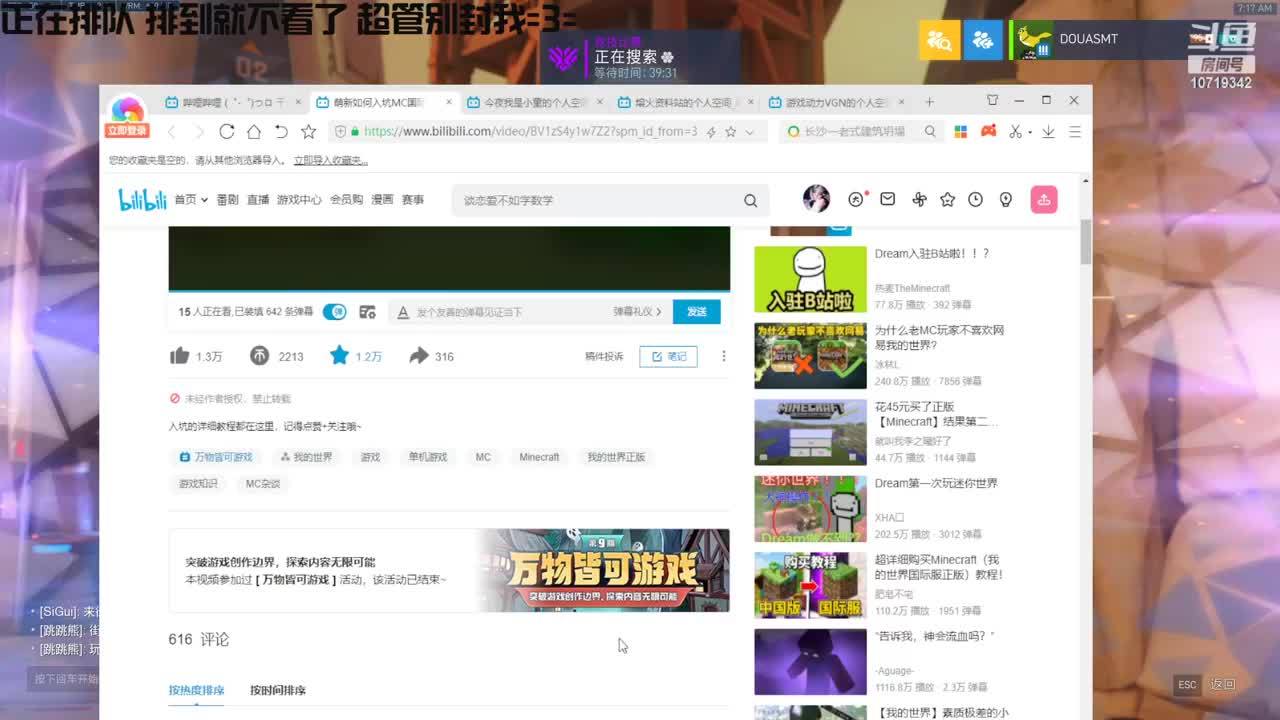Open bilibili messages envelope icon
1280x720 pixels.
pos(887,200)
